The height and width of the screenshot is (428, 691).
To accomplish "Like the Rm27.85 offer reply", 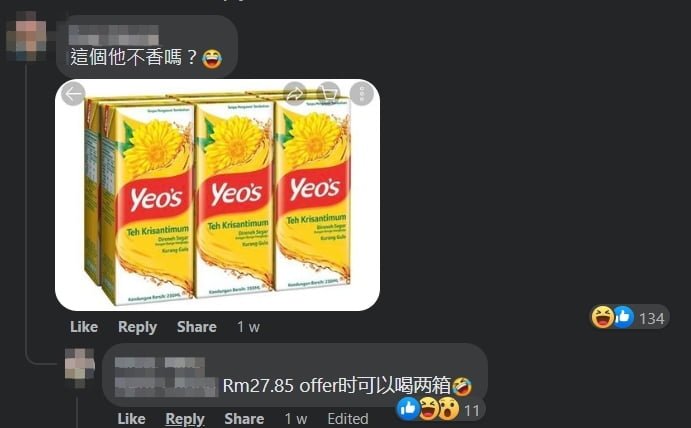I will pyautogui.click(x=131, y=418).
